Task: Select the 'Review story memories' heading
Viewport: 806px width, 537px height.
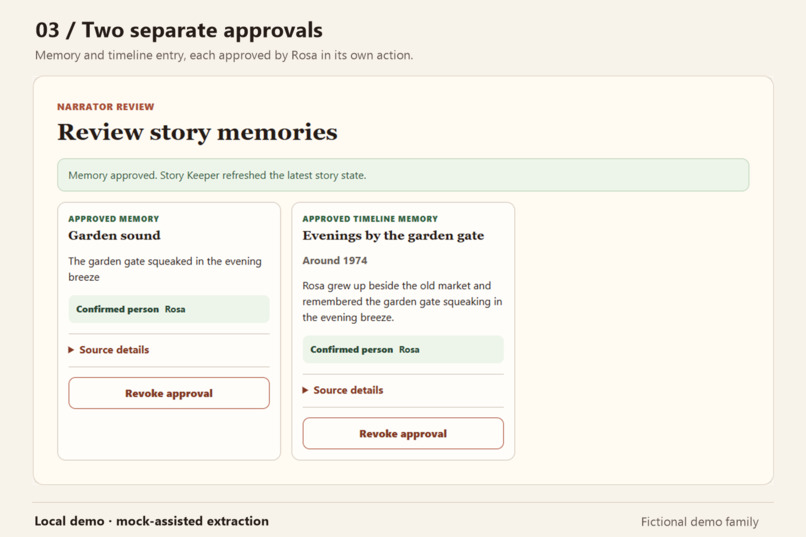Action: point(197,132)
